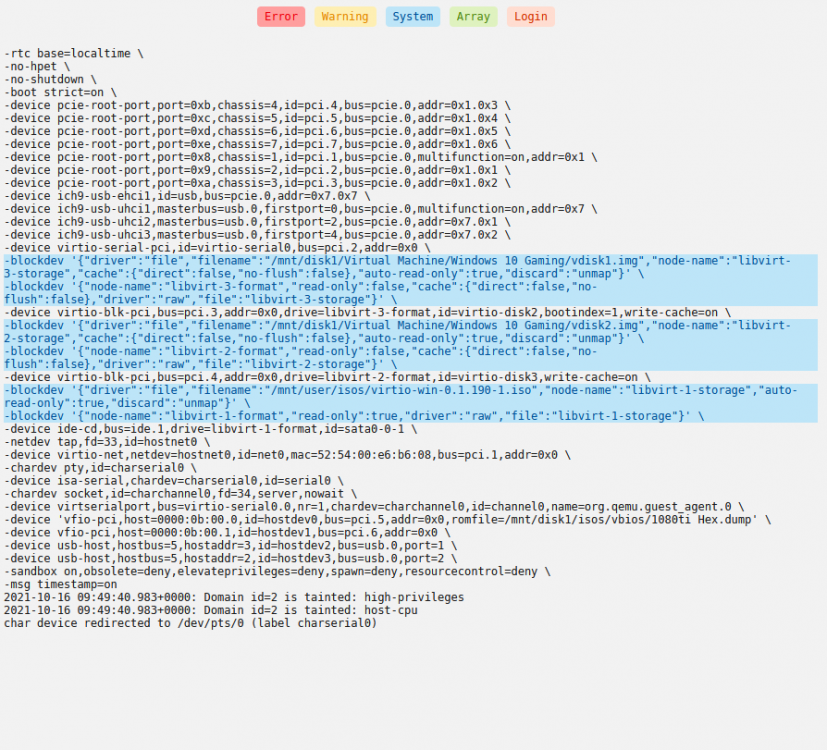Click the virtio-blk-pci line with id=virtio-disk2

[x=368, y=312]
